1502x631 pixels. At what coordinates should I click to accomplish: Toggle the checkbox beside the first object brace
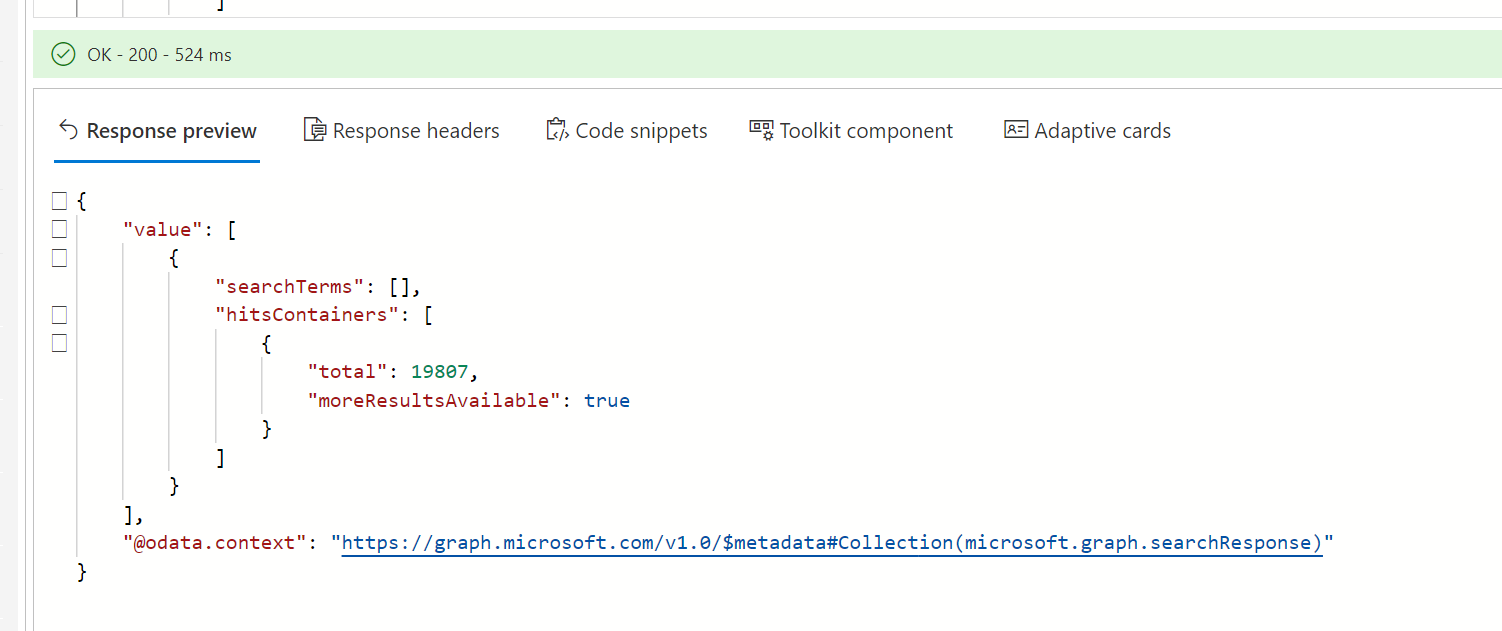click(59, 257)
